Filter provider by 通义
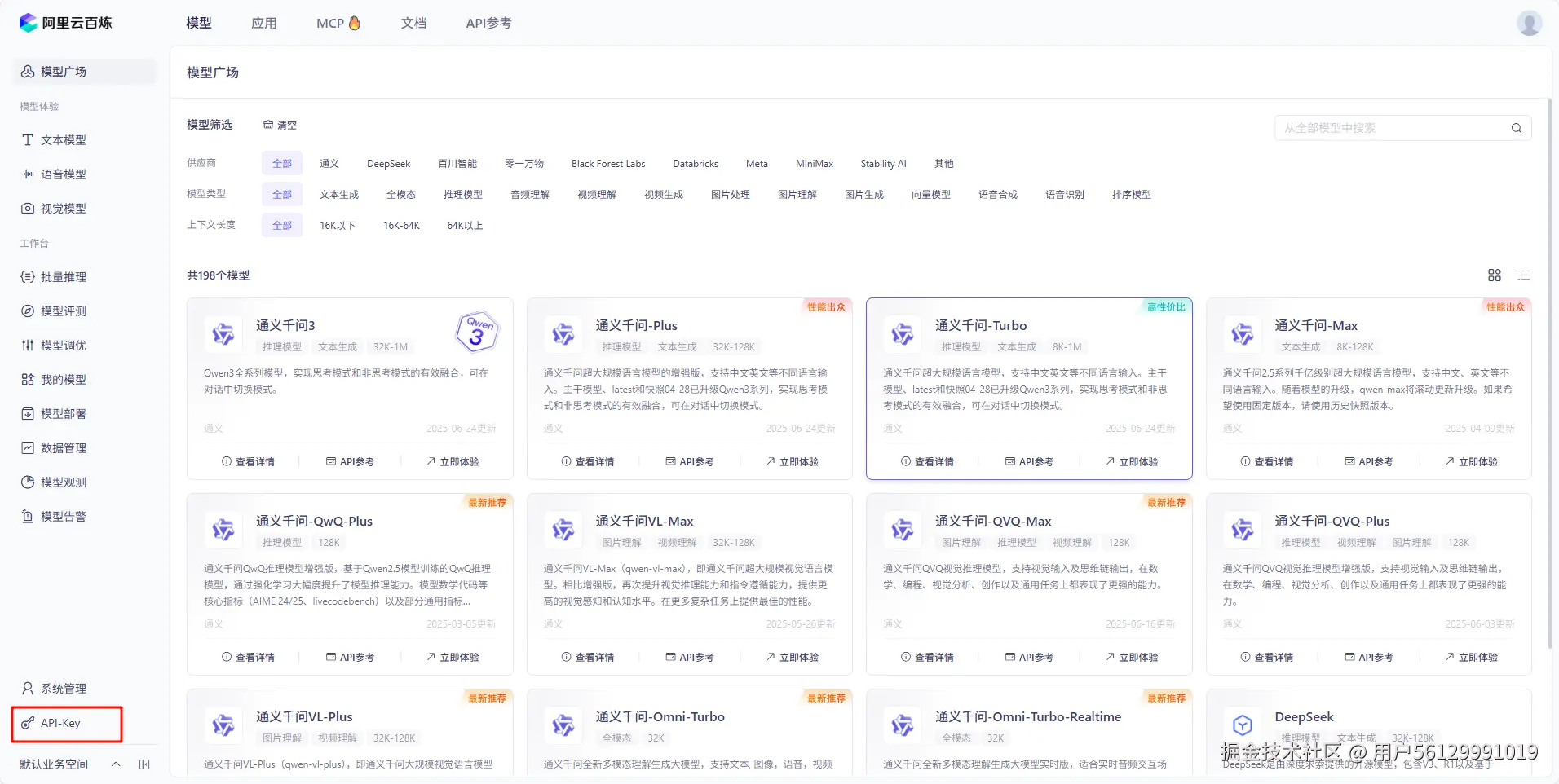Screen dimensions: 1559x784 (329, 164)
